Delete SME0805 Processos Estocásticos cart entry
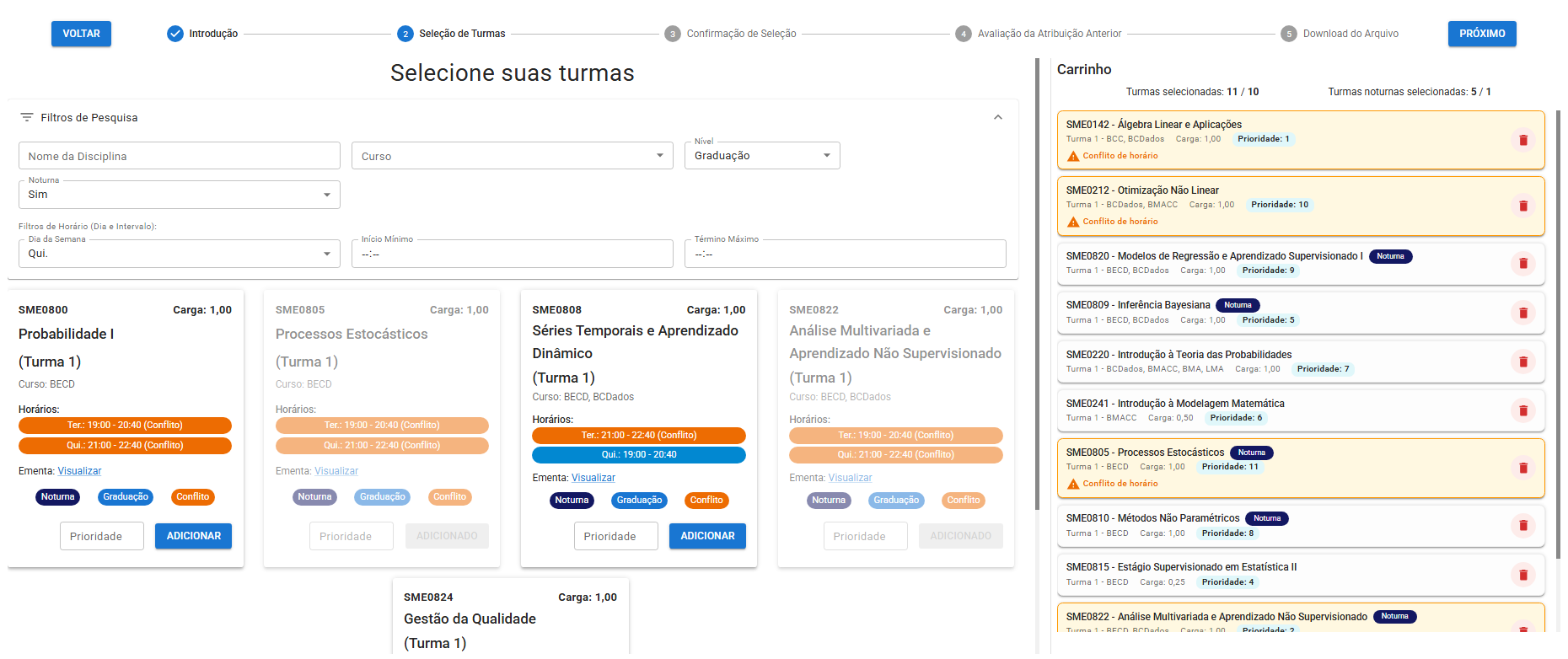Image resolution: width=1568 pixels, height=659 pixels. (x=1522, y=468)
